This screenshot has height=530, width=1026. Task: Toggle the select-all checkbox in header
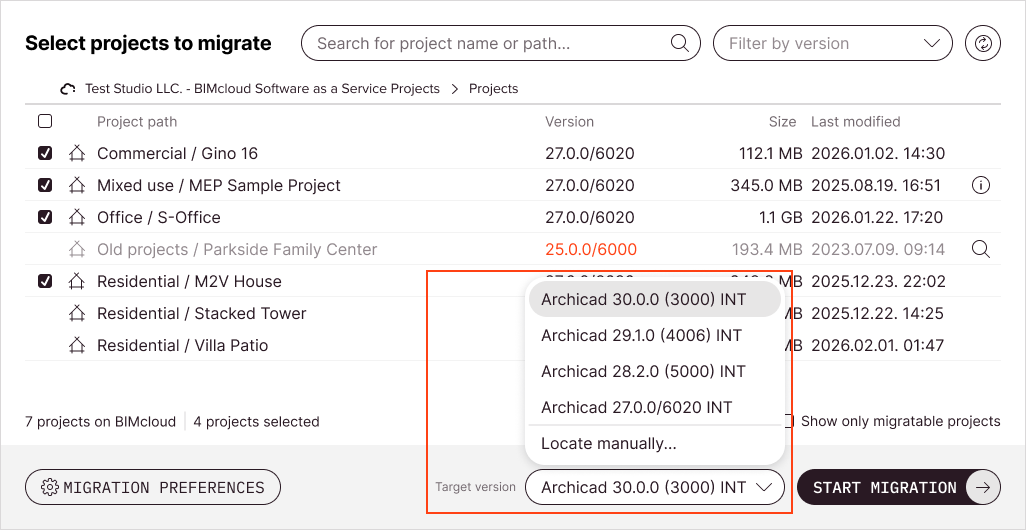click(x=45, y=121)
